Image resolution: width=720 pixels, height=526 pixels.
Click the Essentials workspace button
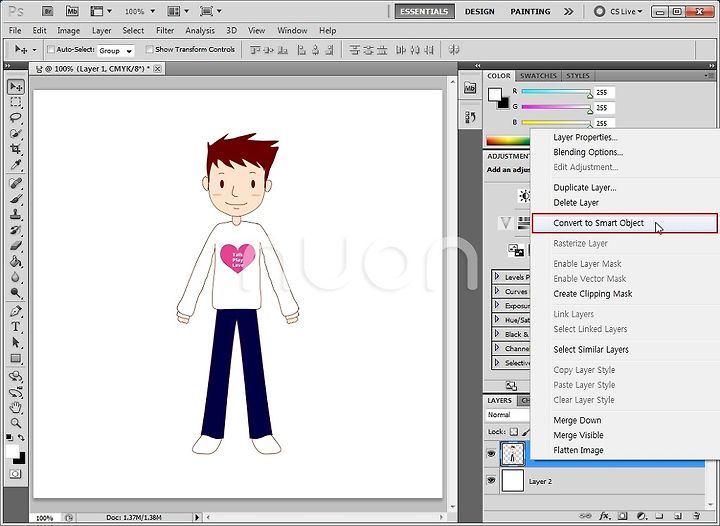[x=424, y=11]
